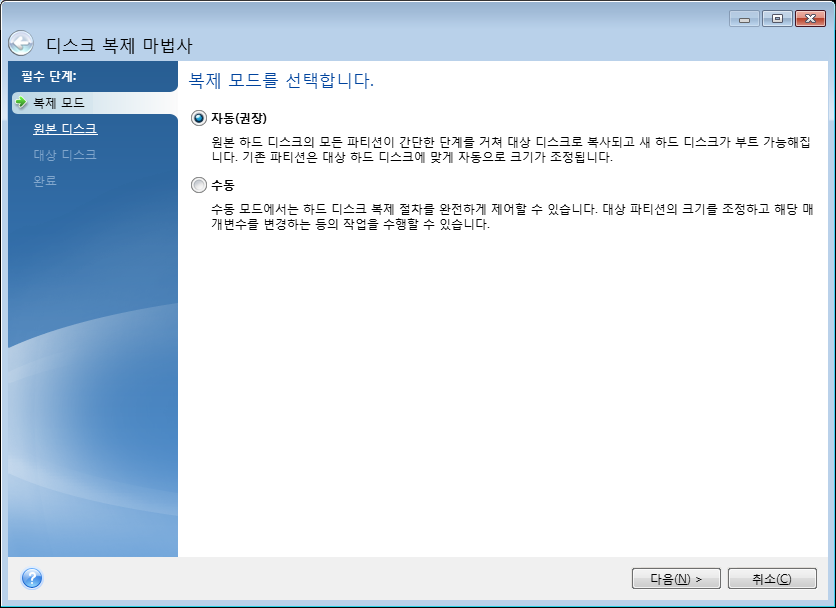Viewport: 836px width, 608px height.
Task: Select the 수동 radio button
Action: coord(198,186)
